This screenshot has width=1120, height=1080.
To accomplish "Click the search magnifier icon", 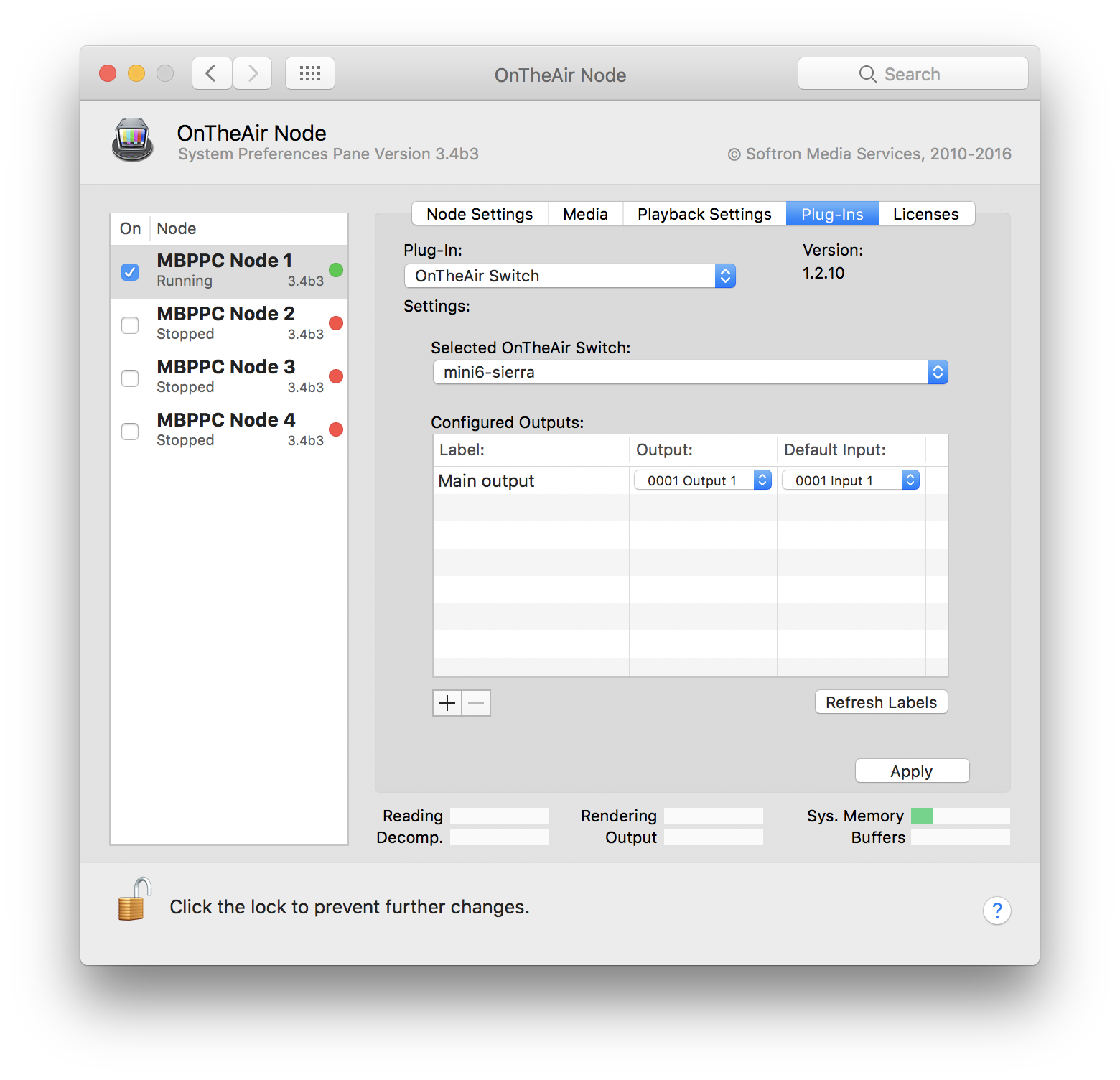I will 867,74.
